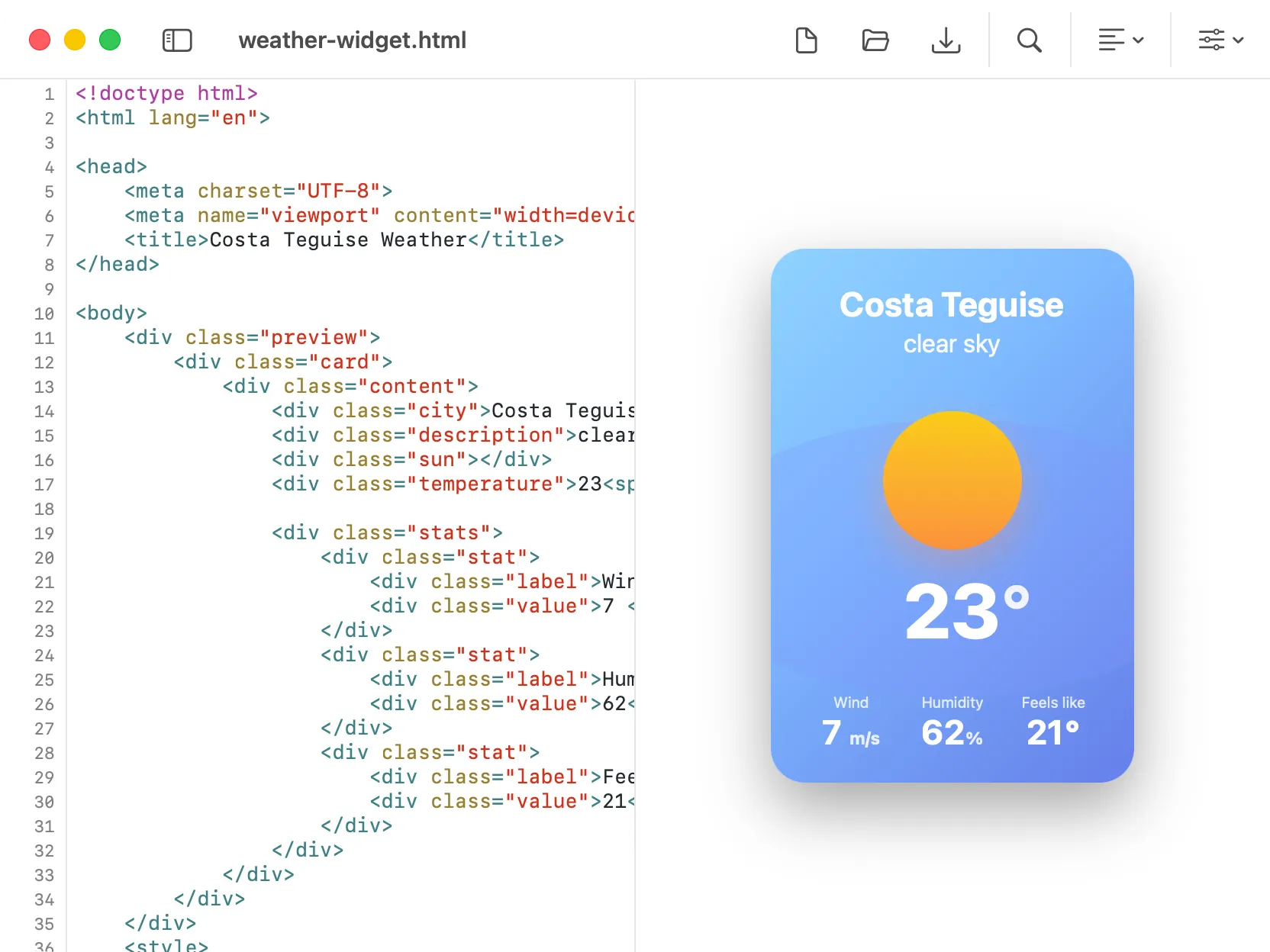Viewport: 1270px width, 952px height.
Task: Click the div class="sun" line
Action: [x=412, y=459]
